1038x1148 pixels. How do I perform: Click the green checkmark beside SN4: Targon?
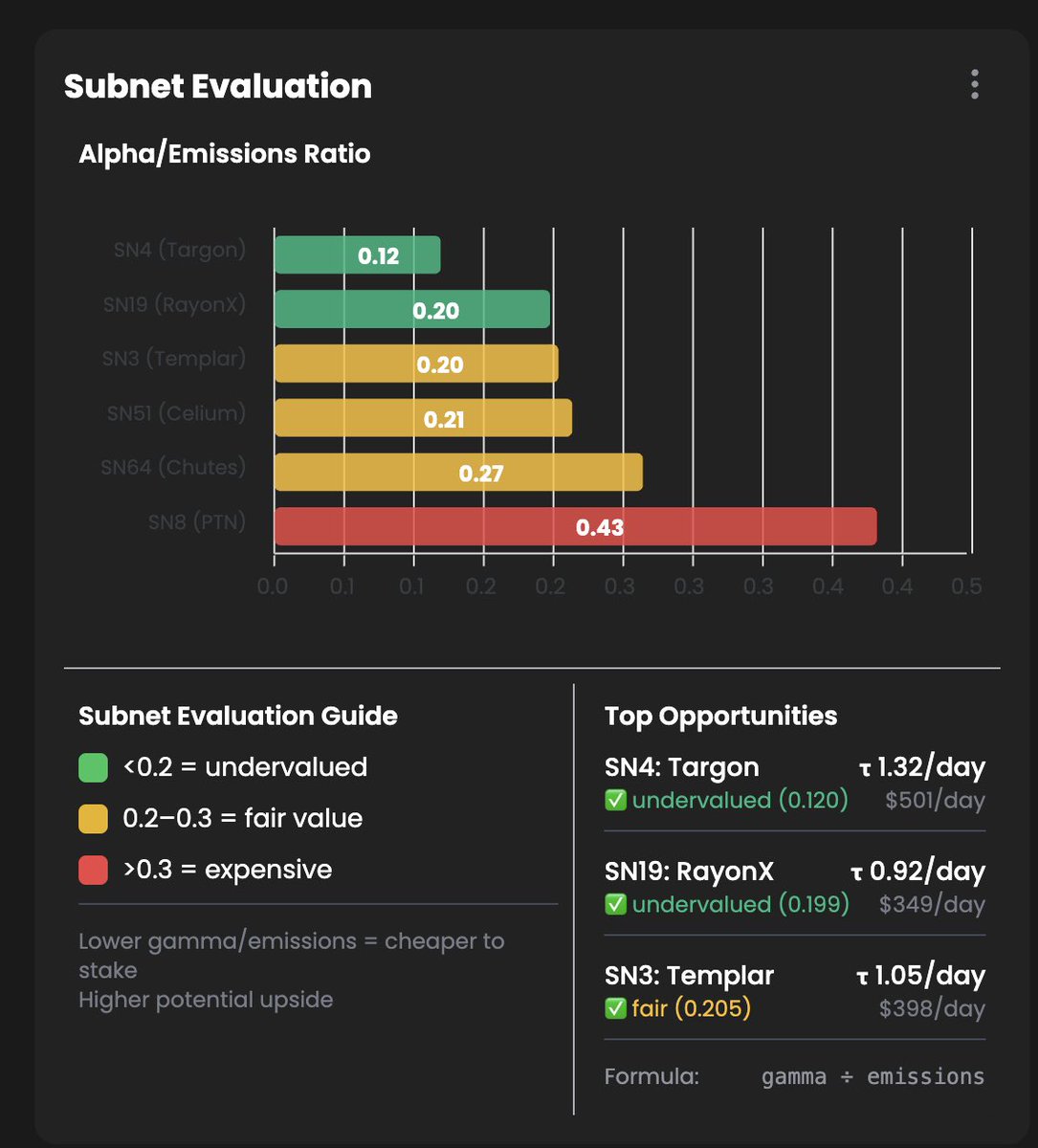click(615, 800)
